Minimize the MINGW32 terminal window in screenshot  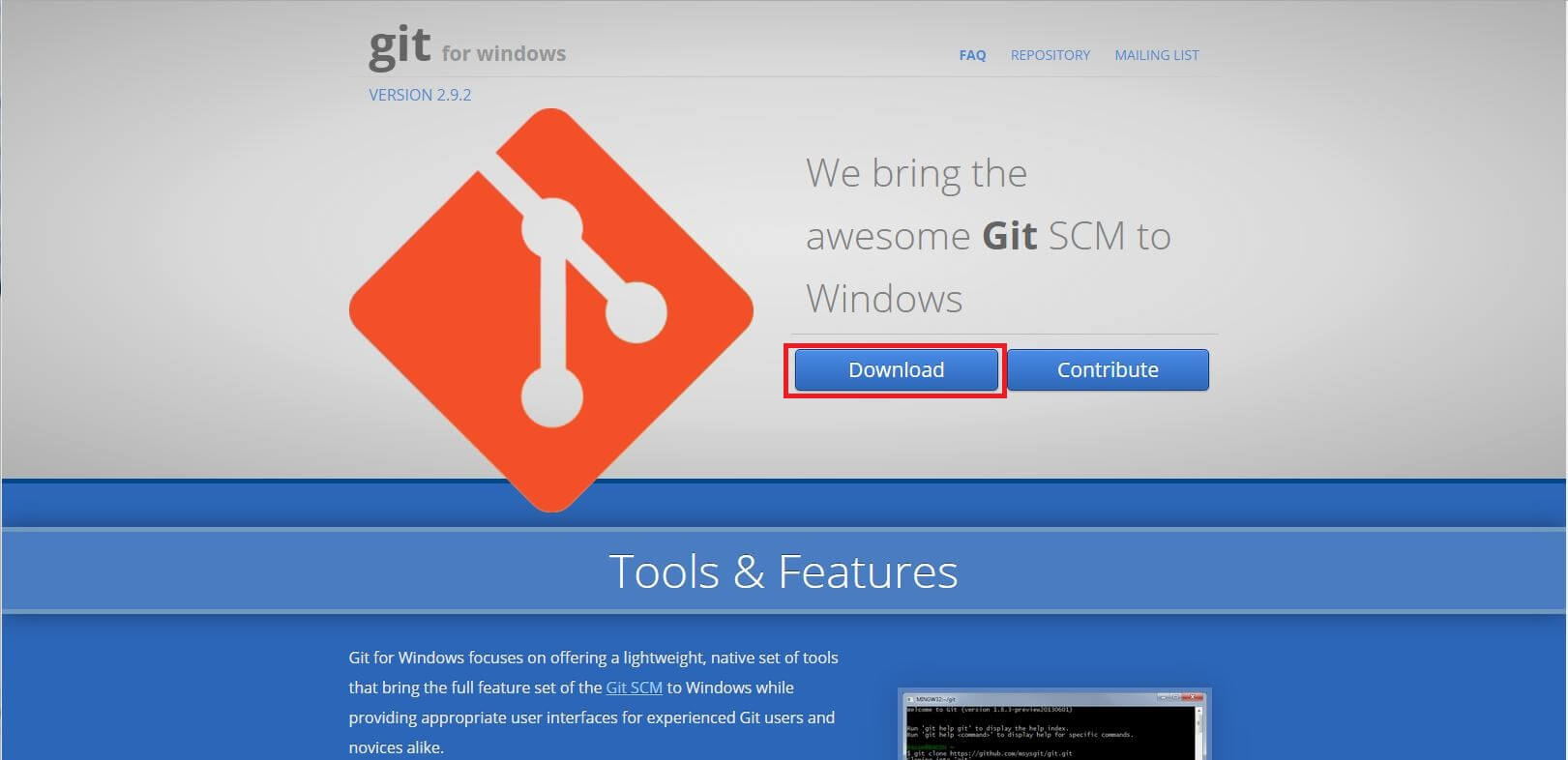coord(1164,698)
